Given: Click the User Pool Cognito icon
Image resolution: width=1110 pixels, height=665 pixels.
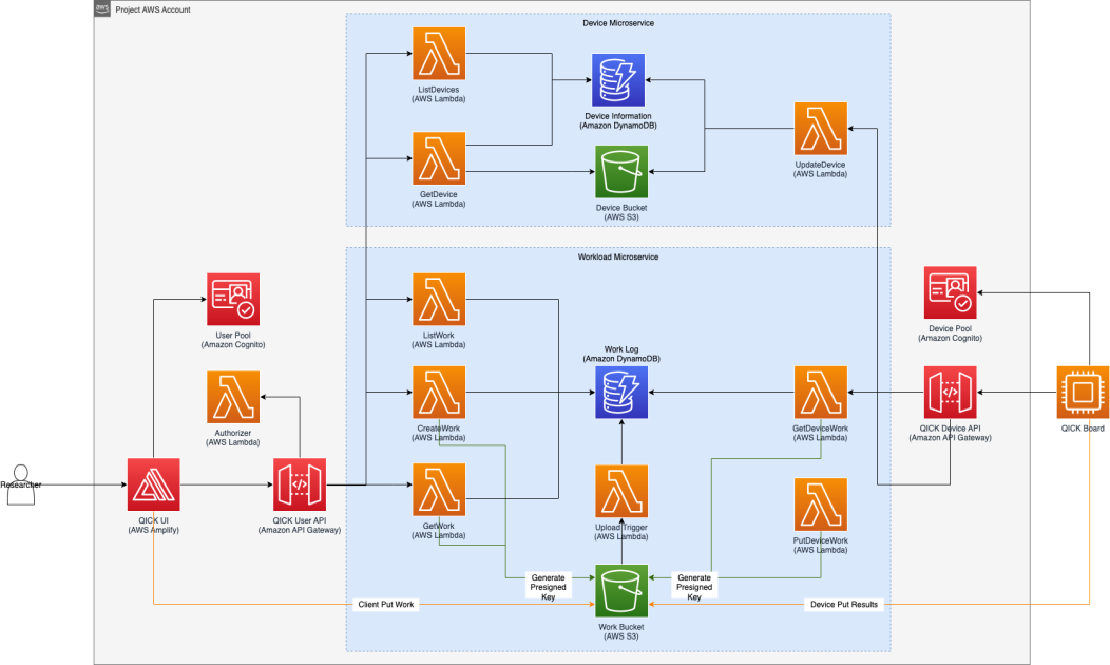Looking at the screenshot, I should 234,299.
